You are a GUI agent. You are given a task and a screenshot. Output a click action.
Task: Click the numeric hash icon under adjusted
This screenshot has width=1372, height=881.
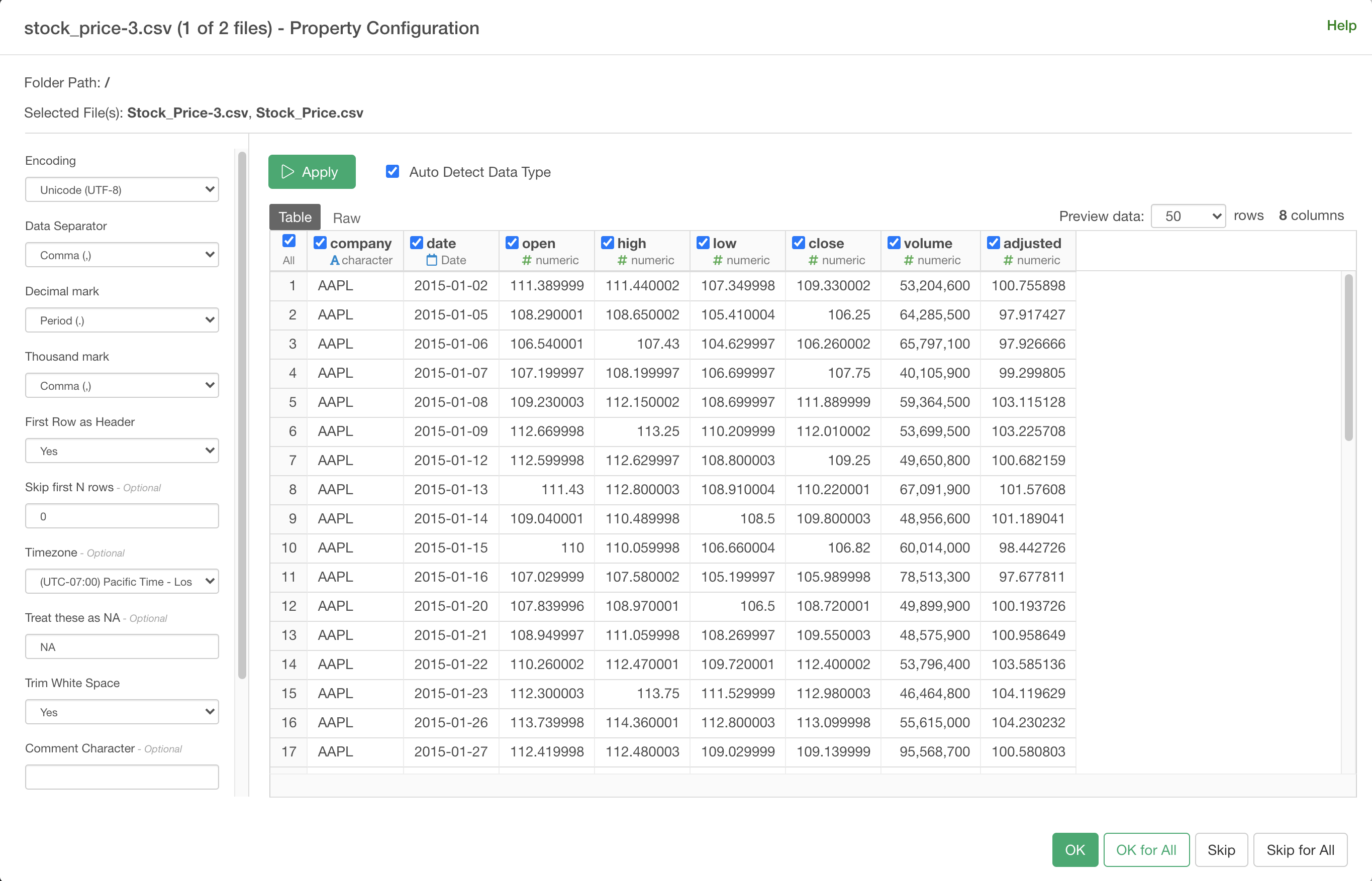click(1008, 261)
